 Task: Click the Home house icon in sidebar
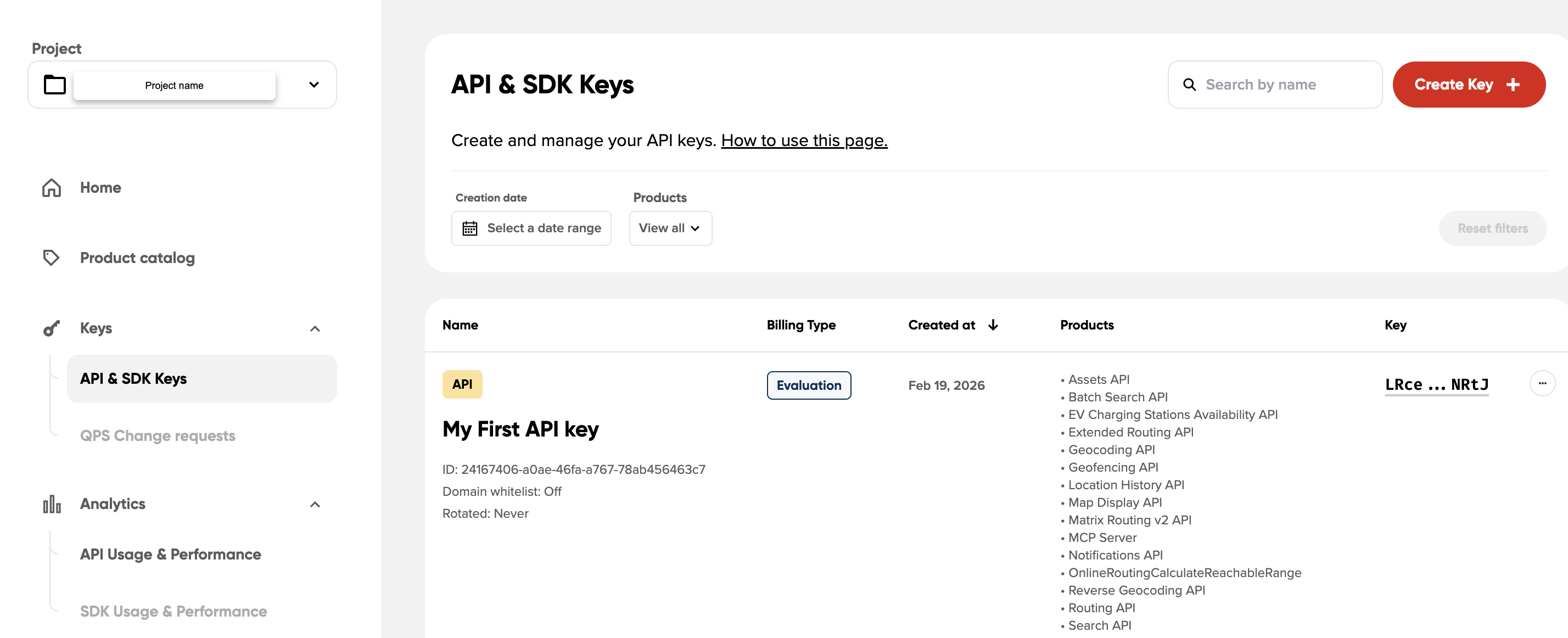pyautogui.click(x=52, y=188)
